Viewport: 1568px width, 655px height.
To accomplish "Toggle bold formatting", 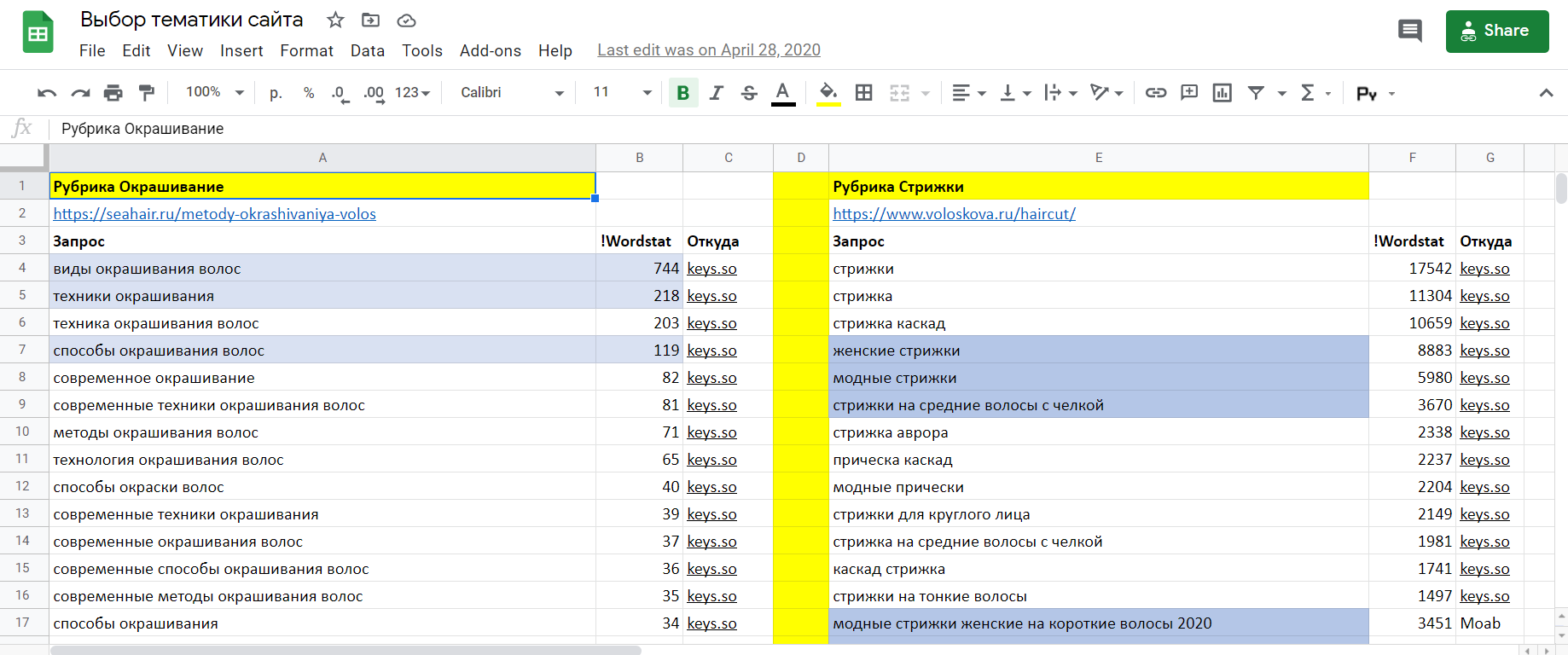I will (682, 93).
